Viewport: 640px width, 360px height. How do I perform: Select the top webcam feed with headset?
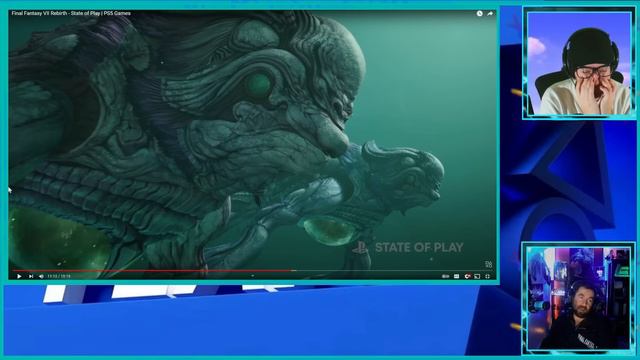(579, 63)
